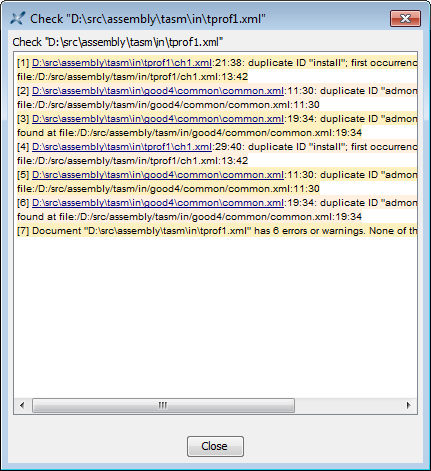Click continuation line under message [5] ending 11:30
This screenshot has height=471, width=431.
coord(168,189)
